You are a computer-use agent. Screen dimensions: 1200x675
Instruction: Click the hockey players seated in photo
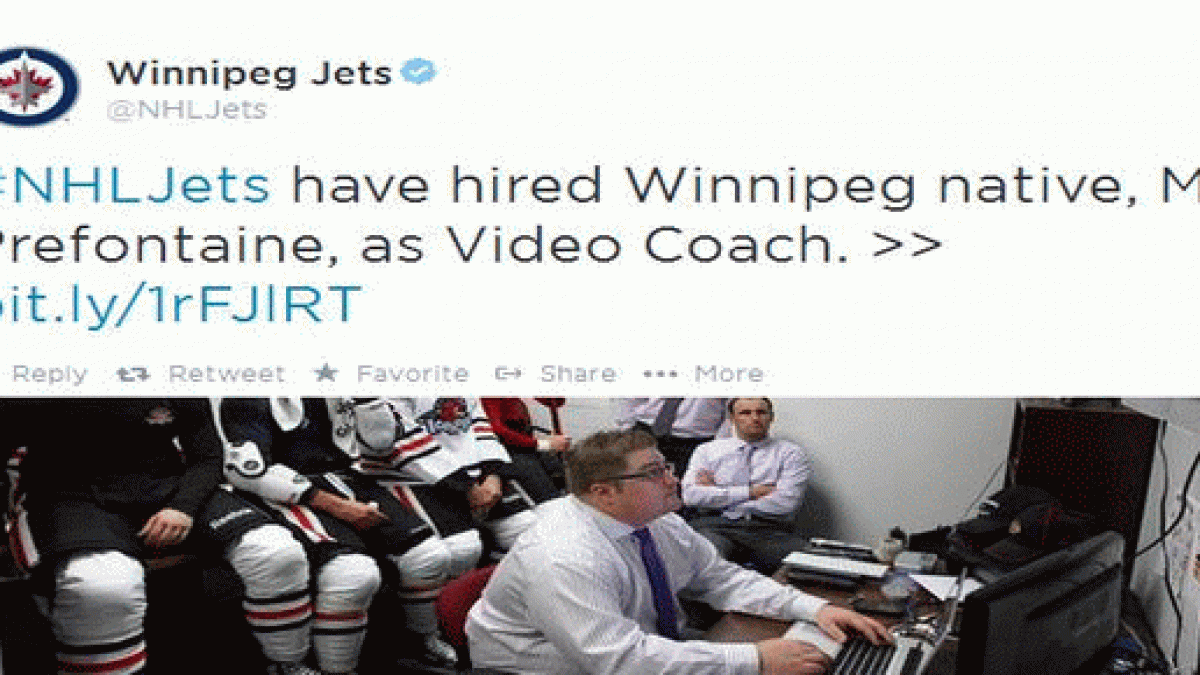click(270, 530)
